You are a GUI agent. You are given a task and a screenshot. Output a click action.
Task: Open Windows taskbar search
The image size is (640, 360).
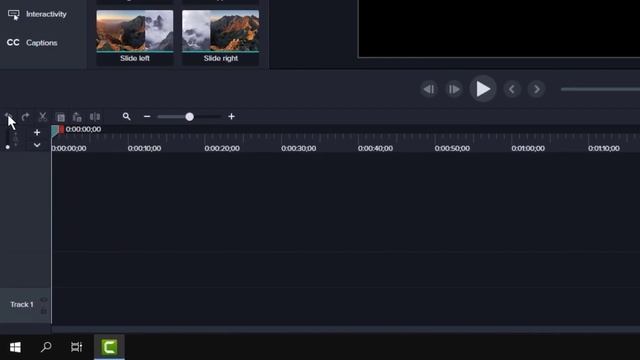[x=46, y=347]
